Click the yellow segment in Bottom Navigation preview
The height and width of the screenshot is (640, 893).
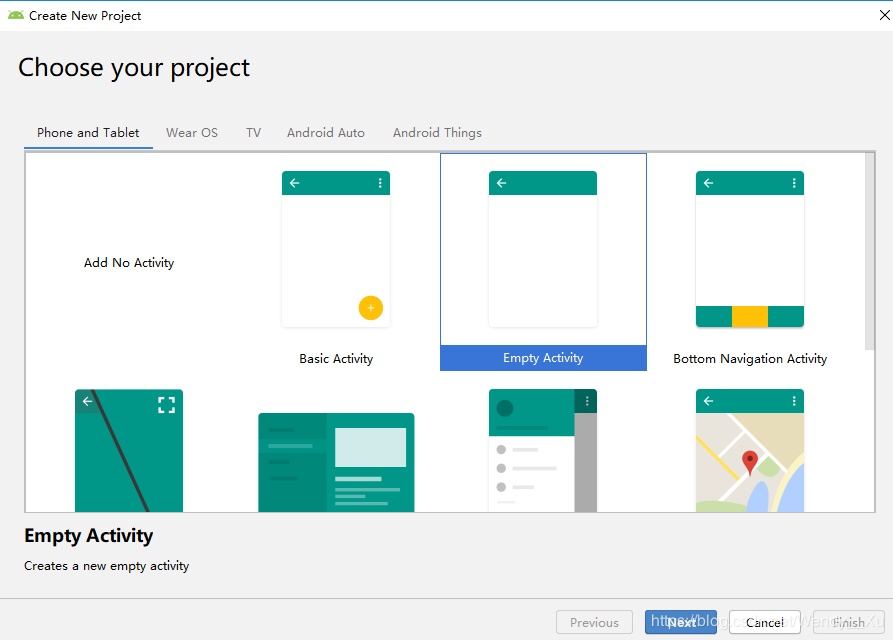(x=749, y=317)
